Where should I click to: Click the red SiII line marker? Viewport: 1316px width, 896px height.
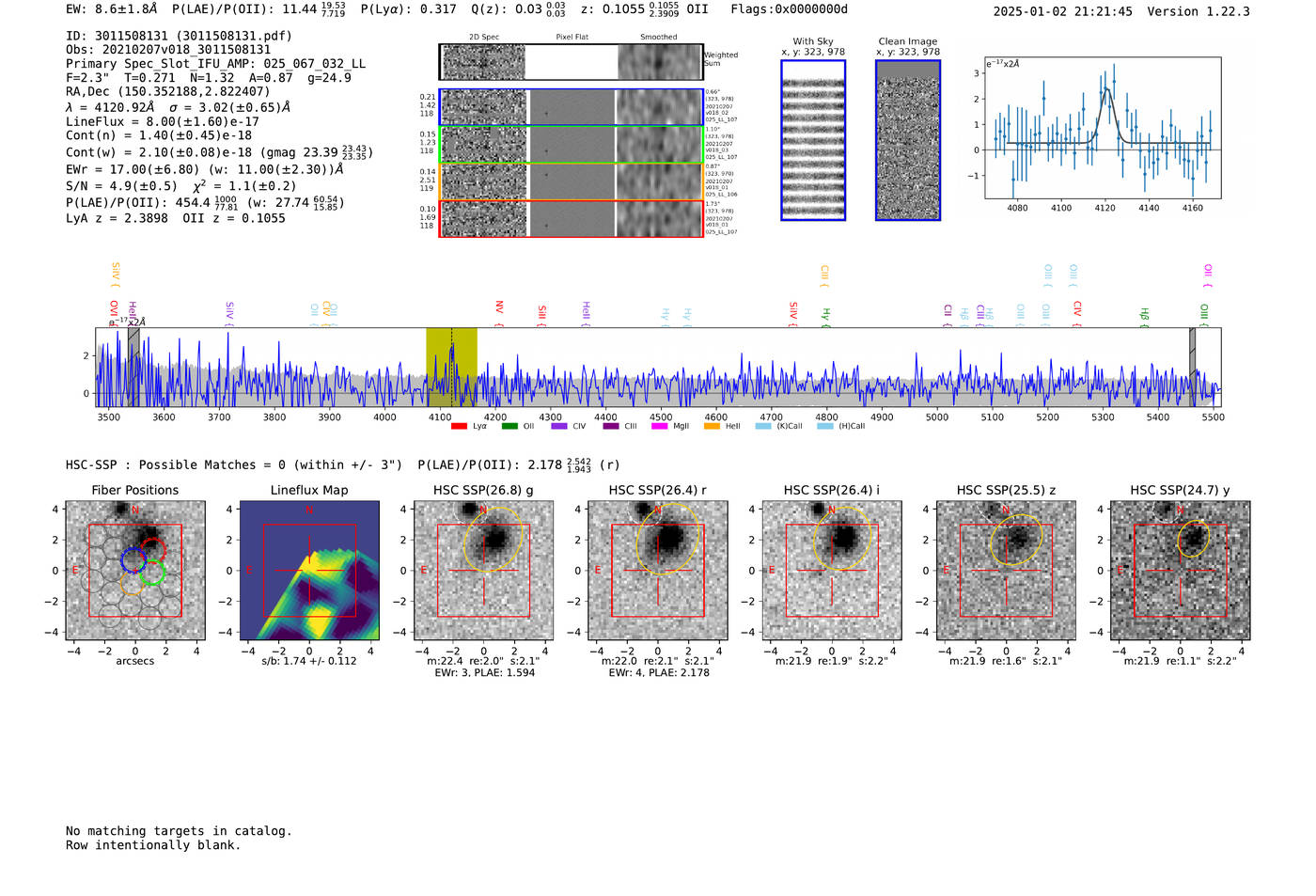coord(541,314)
